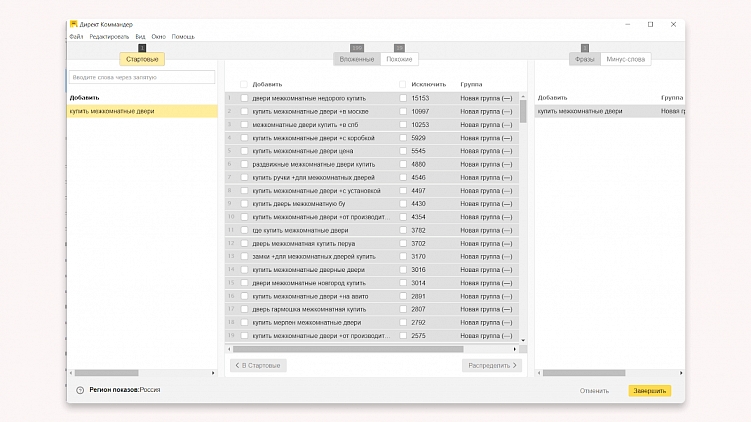Click the left arrow of the left panel scrollbar

click(x=71, y=373)
